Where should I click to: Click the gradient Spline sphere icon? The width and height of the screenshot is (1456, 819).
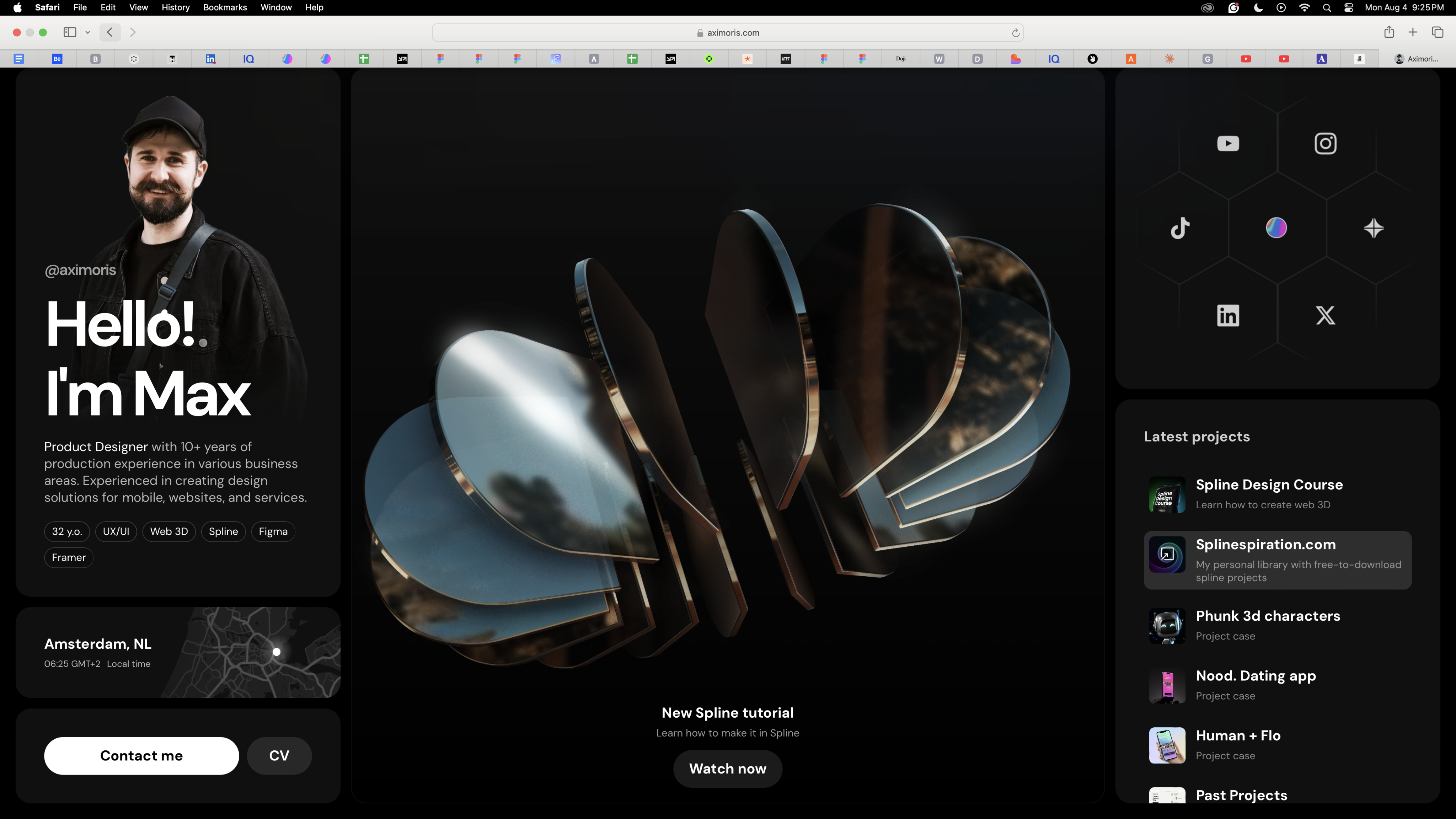coord(1276,228)
